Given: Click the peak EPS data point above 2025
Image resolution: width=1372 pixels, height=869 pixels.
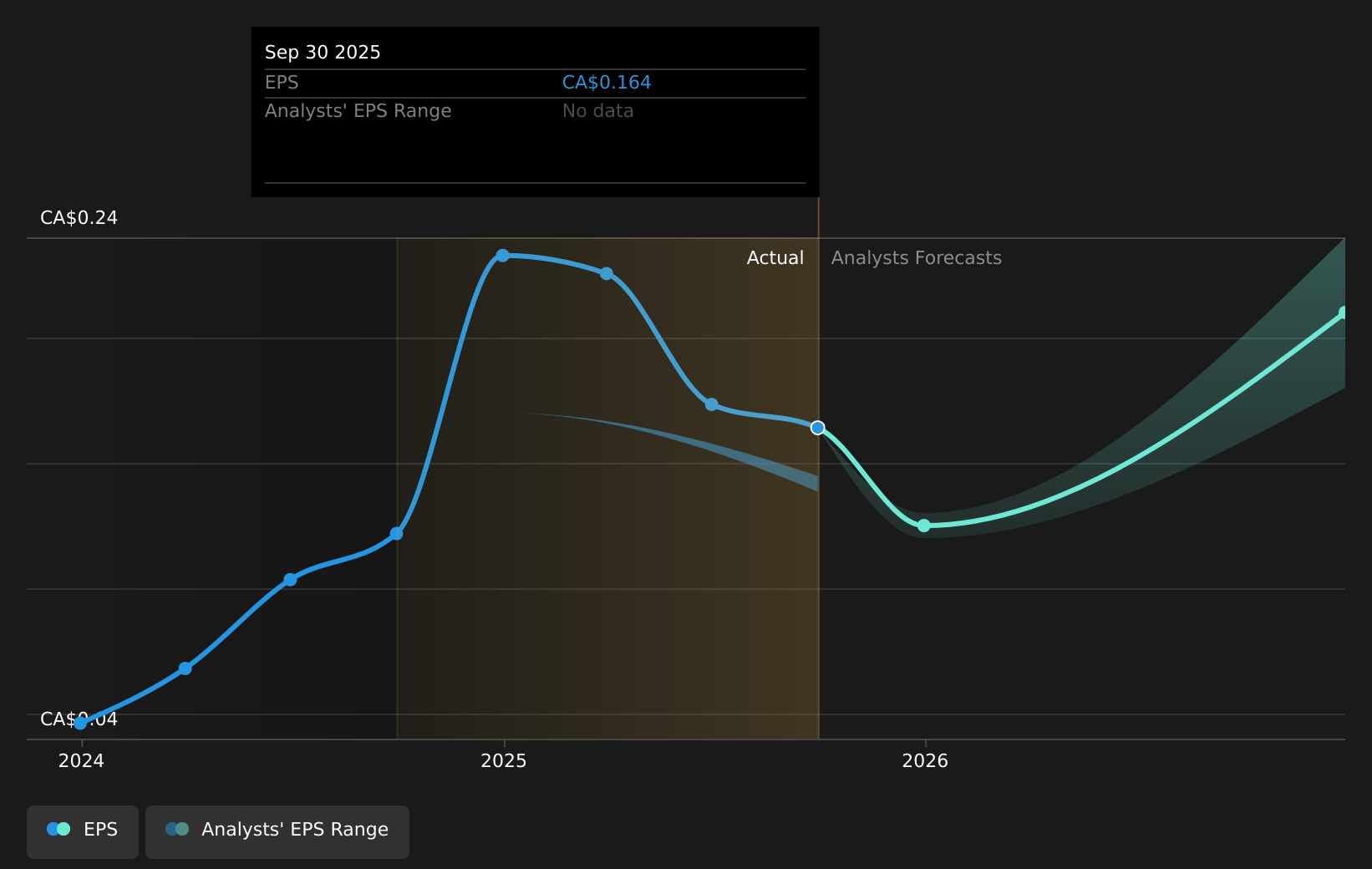Looking at the screenshot, I should (x=502, y=256).
